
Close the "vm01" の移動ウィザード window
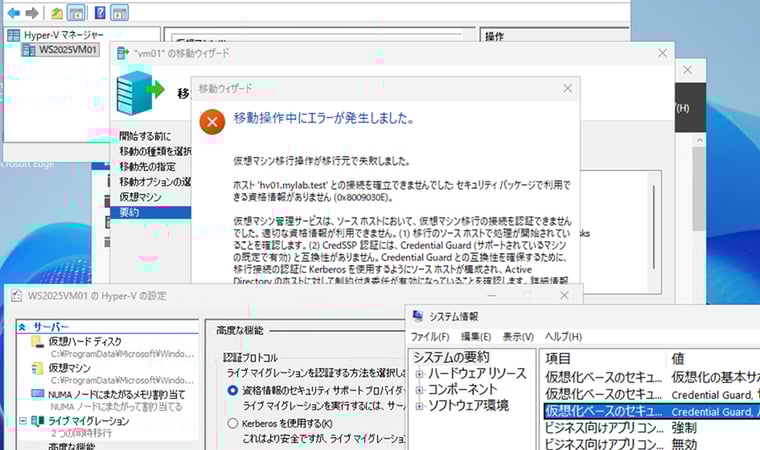[x=662, y=53]
